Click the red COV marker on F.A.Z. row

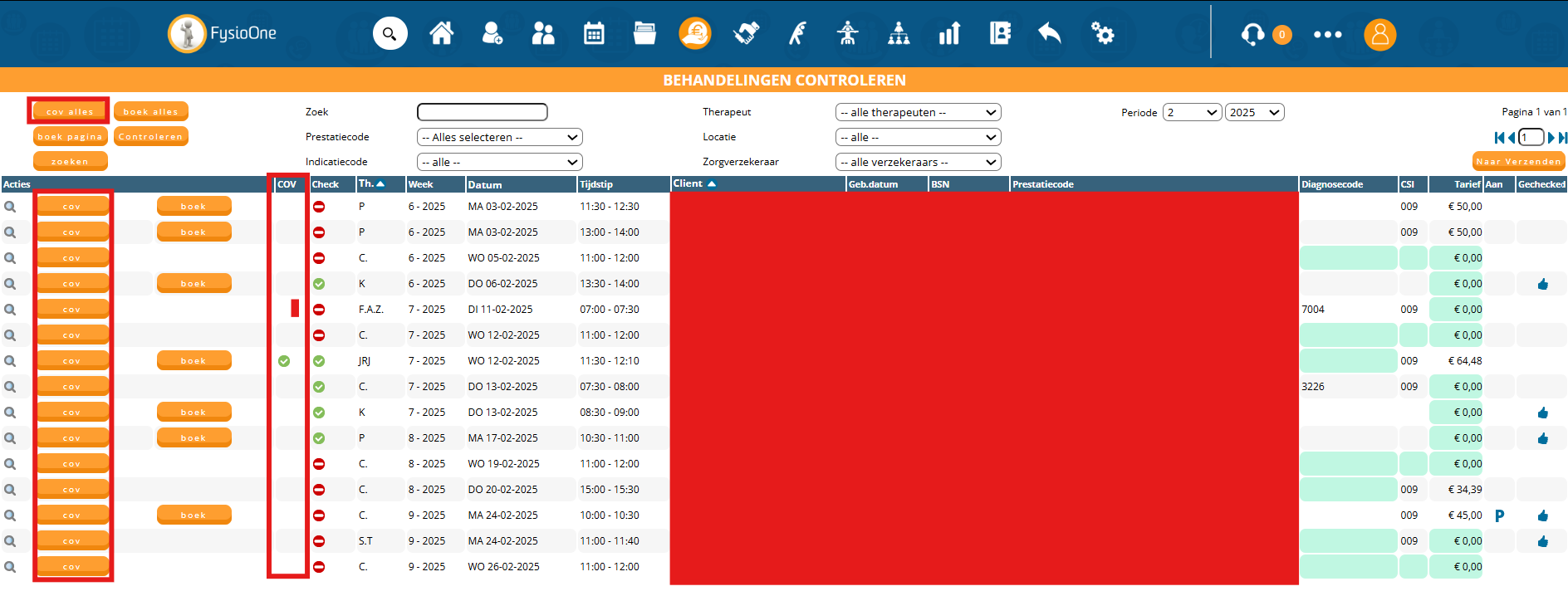(x=295, y=309)
